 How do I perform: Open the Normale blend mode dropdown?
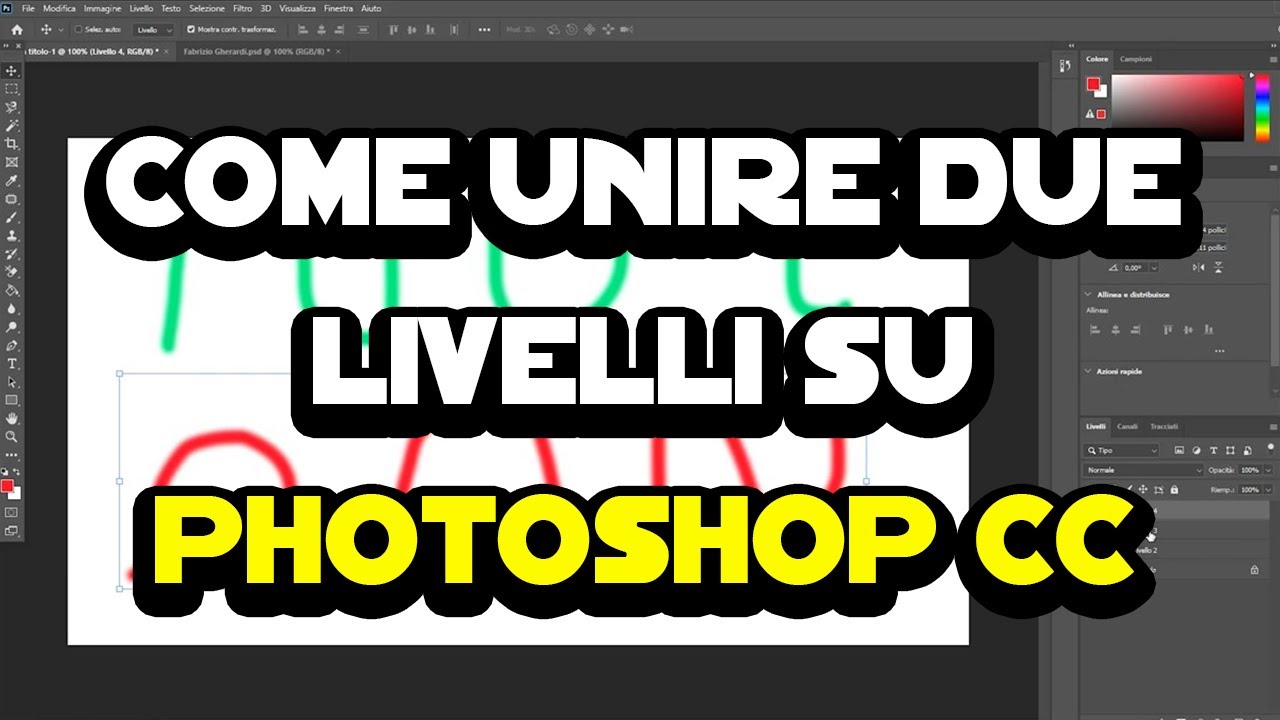1144,470
